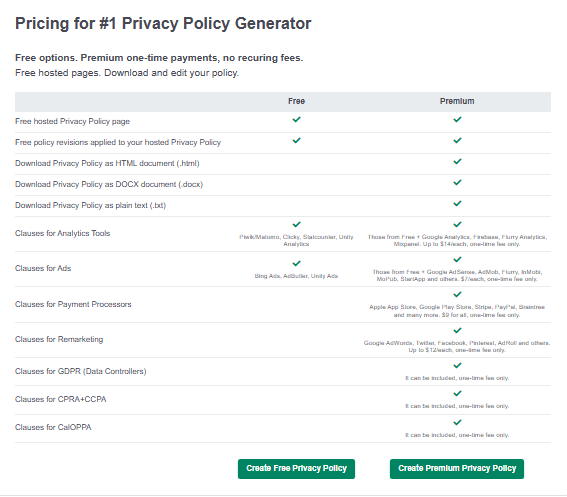Click heading 'Pricing for #1 Privacy Policy Generator'
Screen dimensions: 567x497
pos(163,24)
